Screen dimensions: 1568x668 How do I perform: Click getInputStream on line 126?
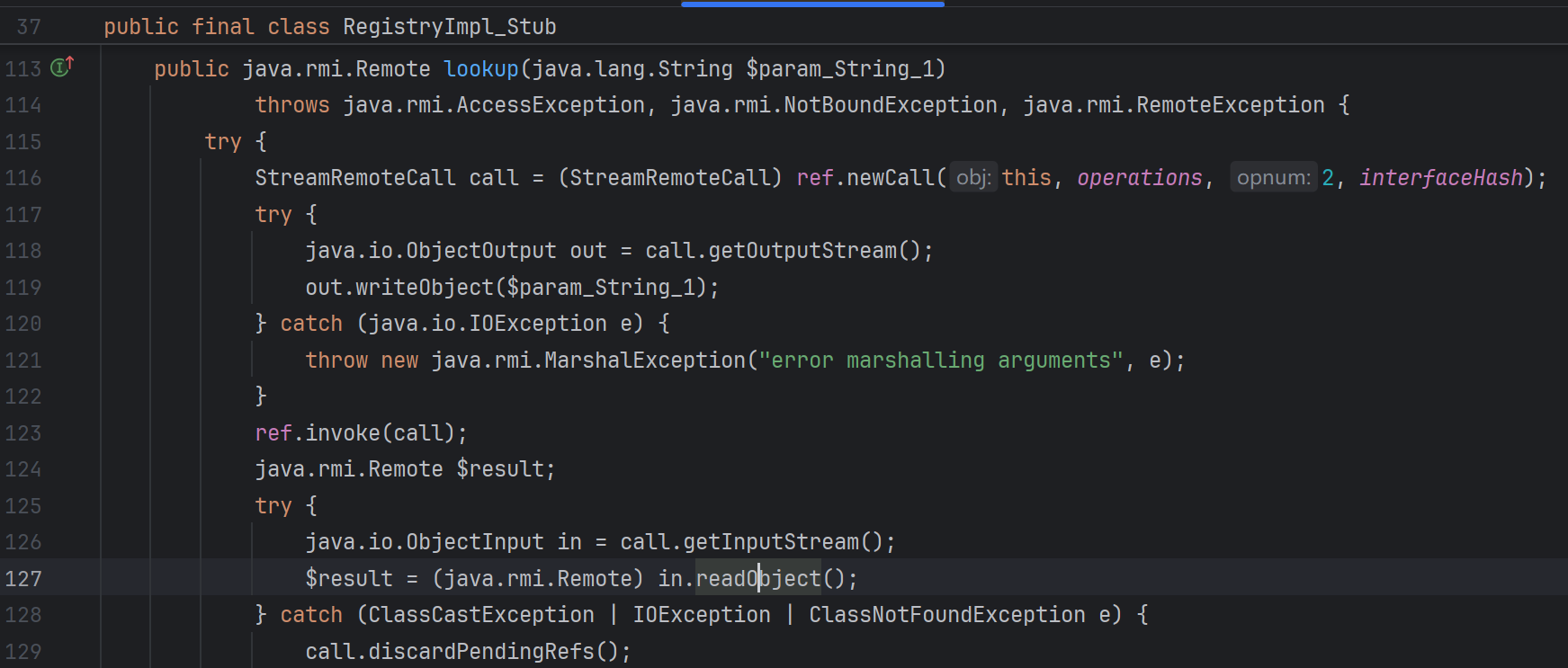click(770, 542)
